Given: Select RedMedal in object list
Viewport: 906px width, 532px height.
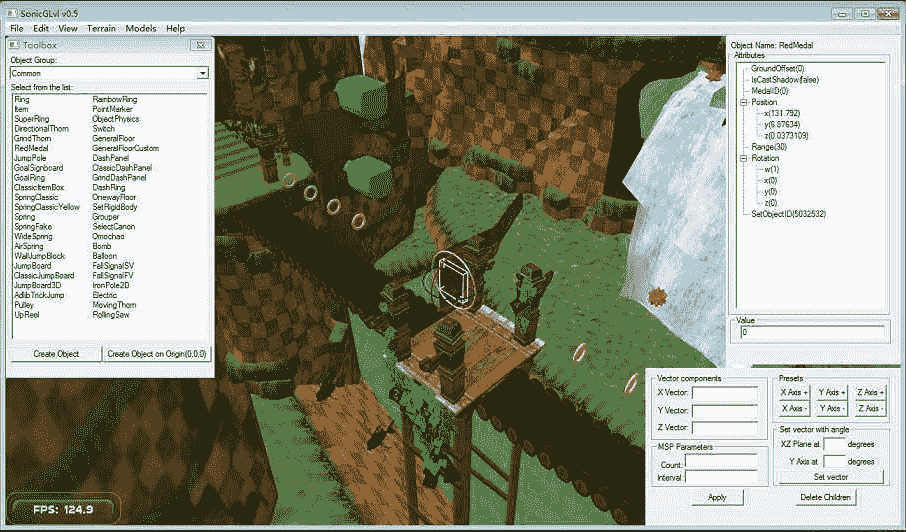Looking at the screenshot, I should point(31,148).
